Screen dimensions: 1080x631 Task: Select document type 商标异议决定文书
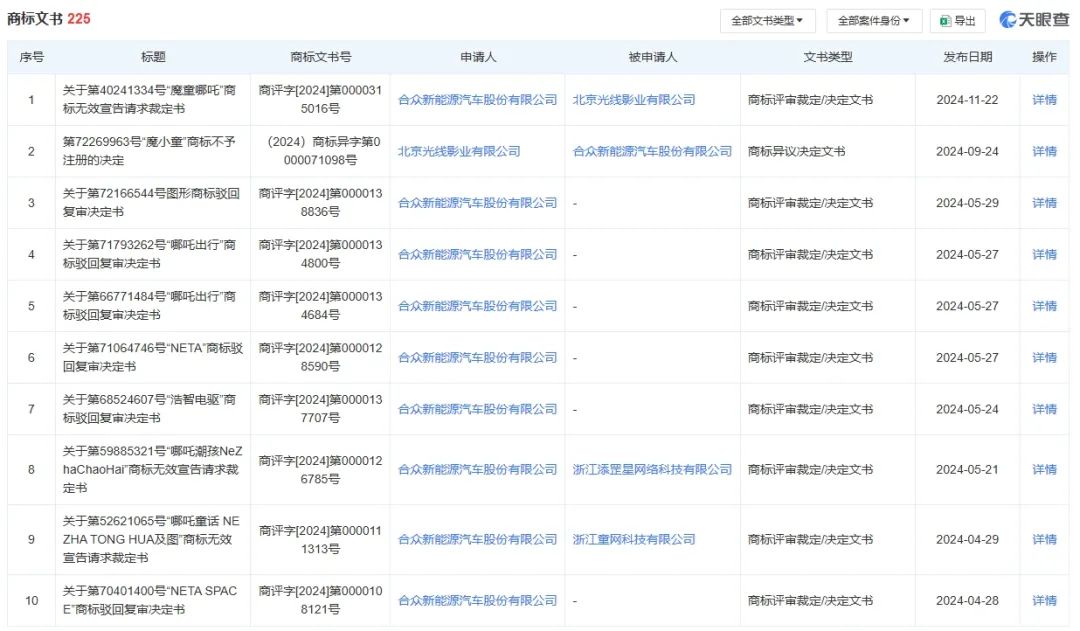[x=796, y=152]
